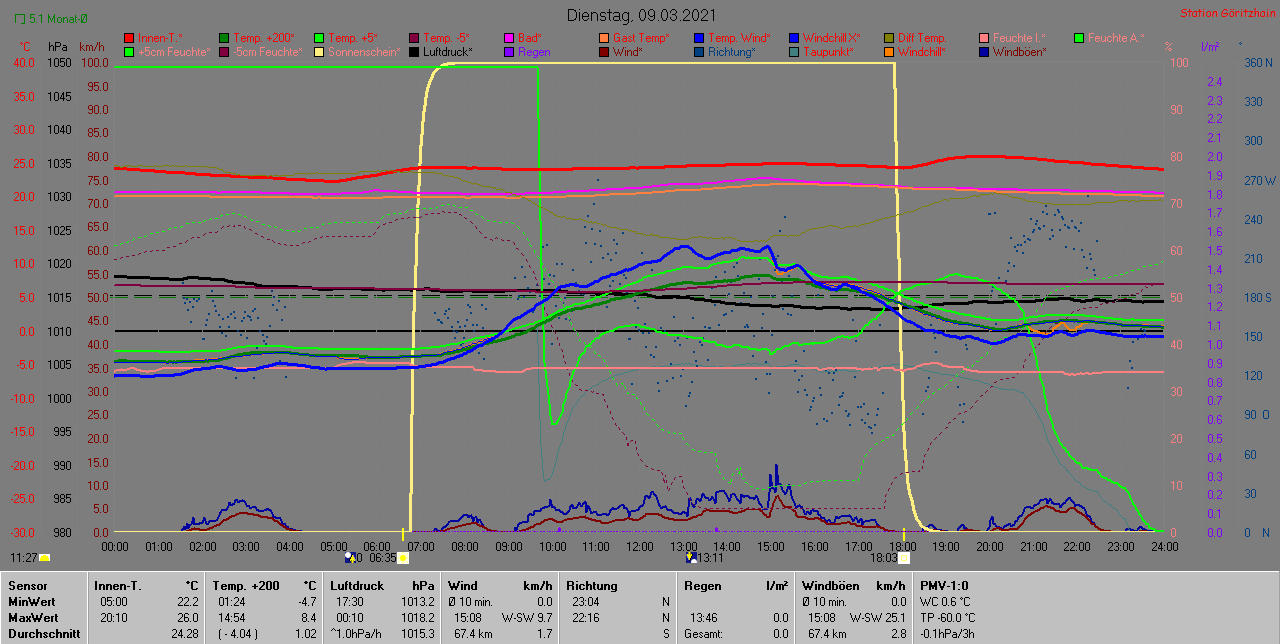
Task: Toggle the Gast Temp series label
Action: 639,38
